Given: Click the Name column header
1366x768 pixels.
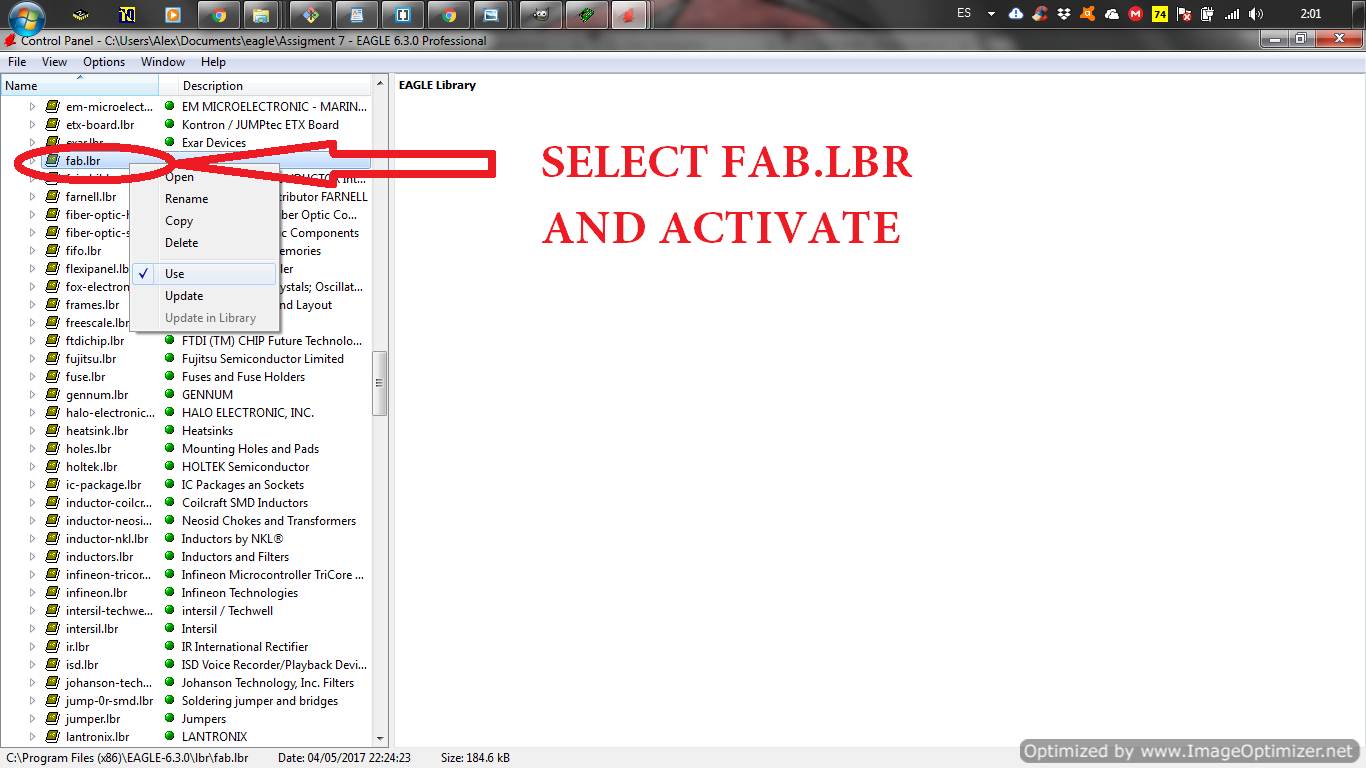Looking at the screenshot, I should [x=79, y=86].
